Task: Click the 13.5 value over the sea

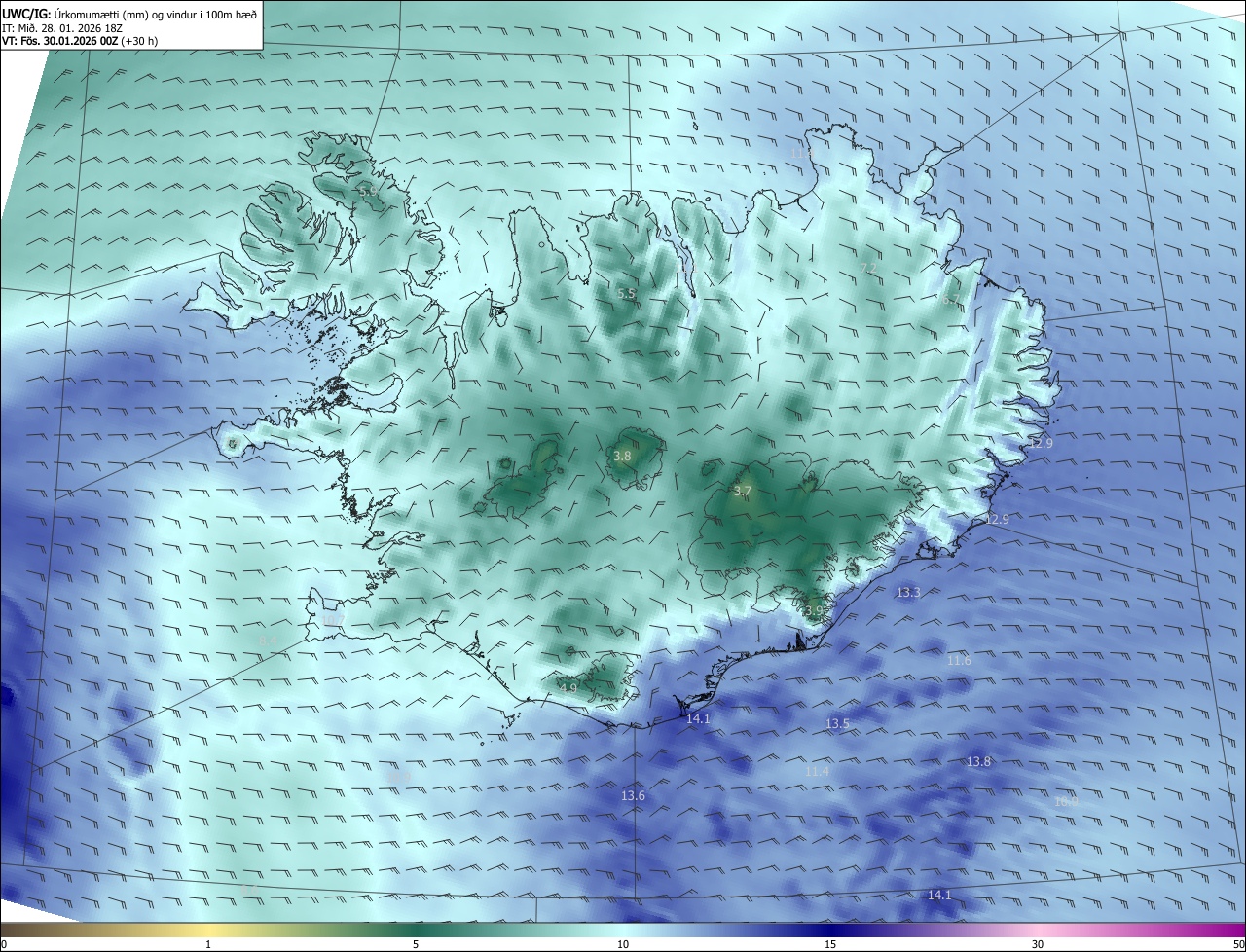Action: [x=838, y=723]
